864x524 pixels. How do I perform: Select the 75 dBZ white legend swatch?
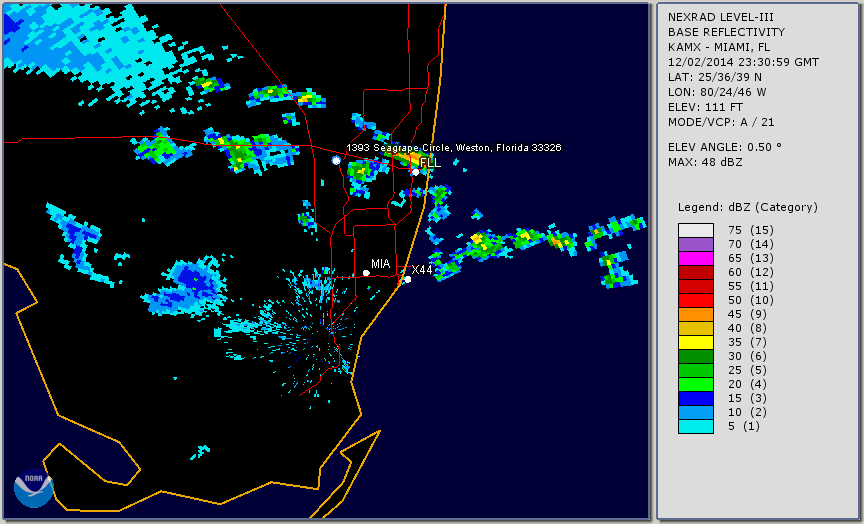pos(696,230)
